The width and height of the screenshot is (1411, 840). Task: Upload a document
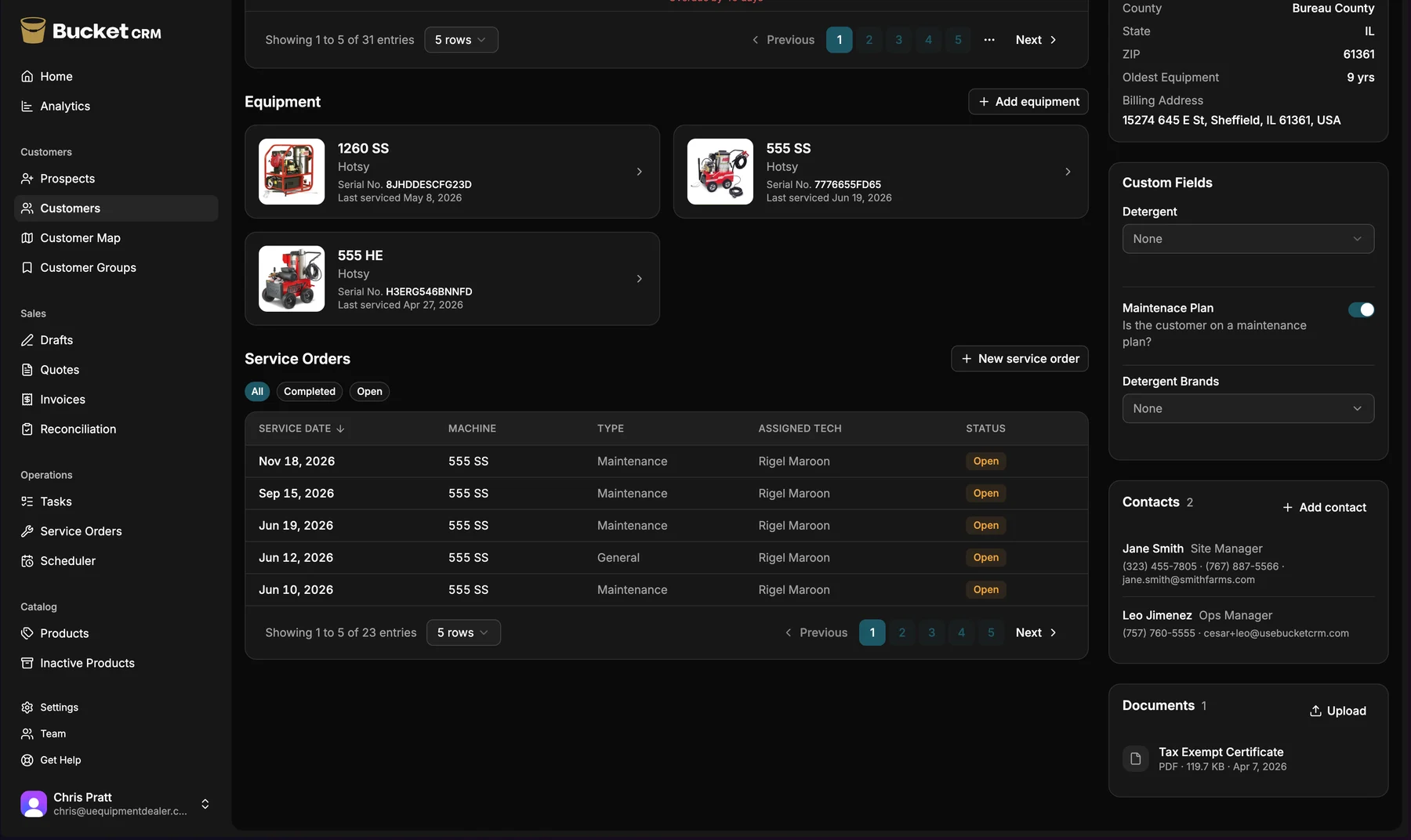(x=1337, y=711)
